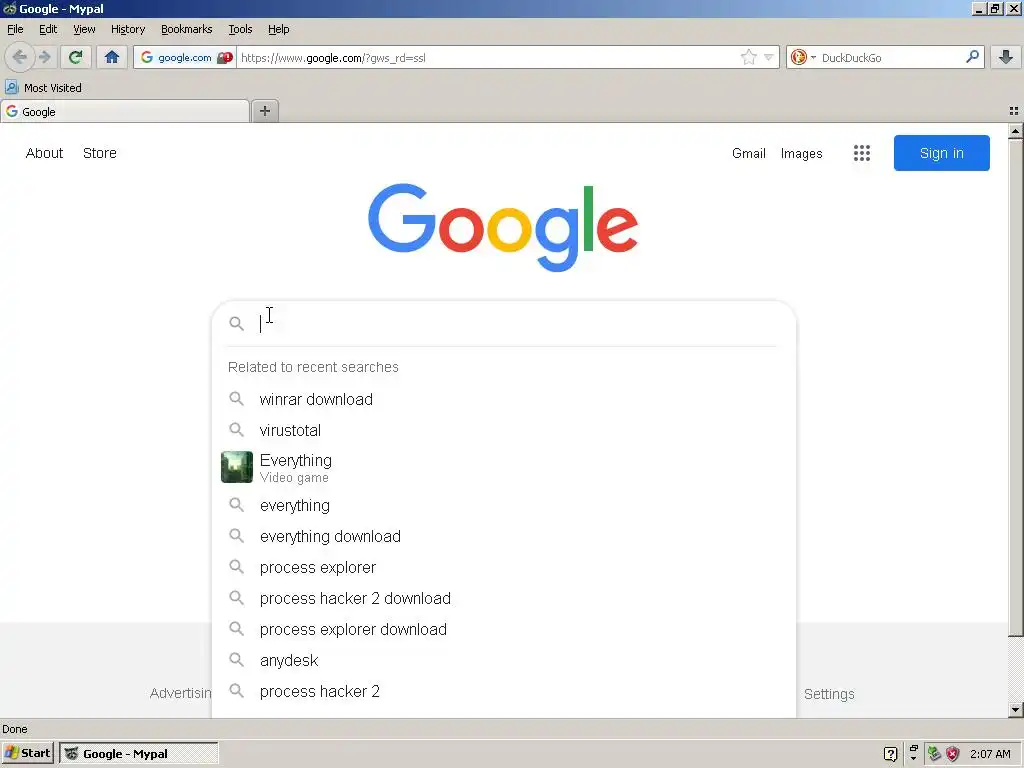This screenshot has width=1024, height=768.
Task: Click the red shield security tray icon
Action: tap(953, 754)
